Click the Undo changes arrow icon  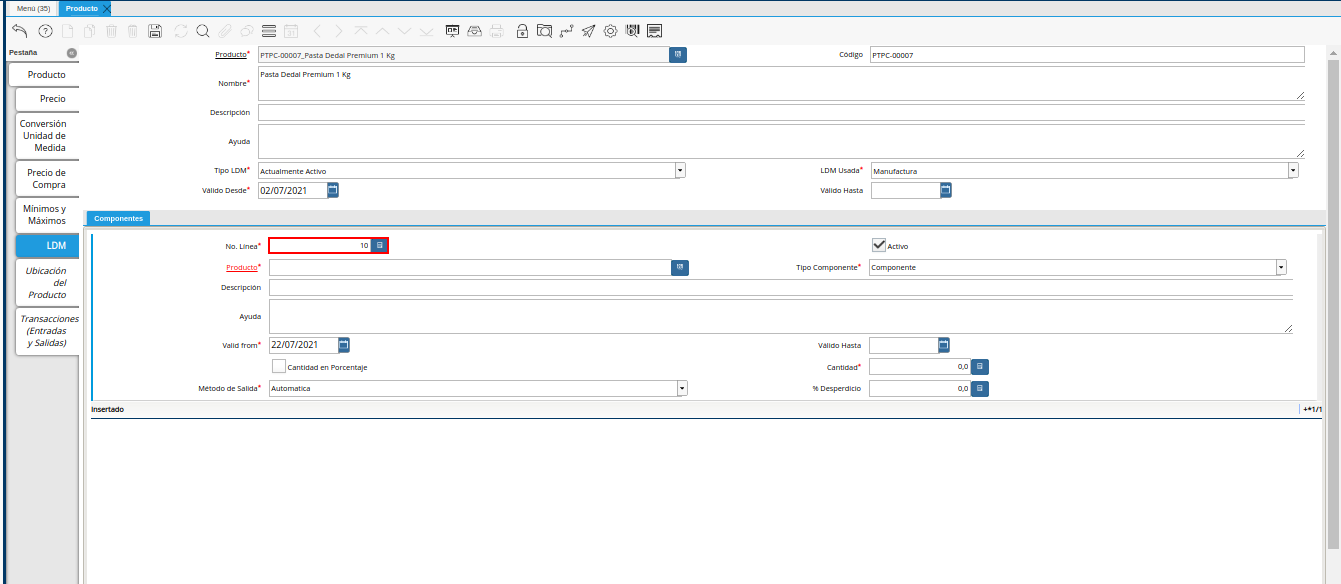click(20, 31)
